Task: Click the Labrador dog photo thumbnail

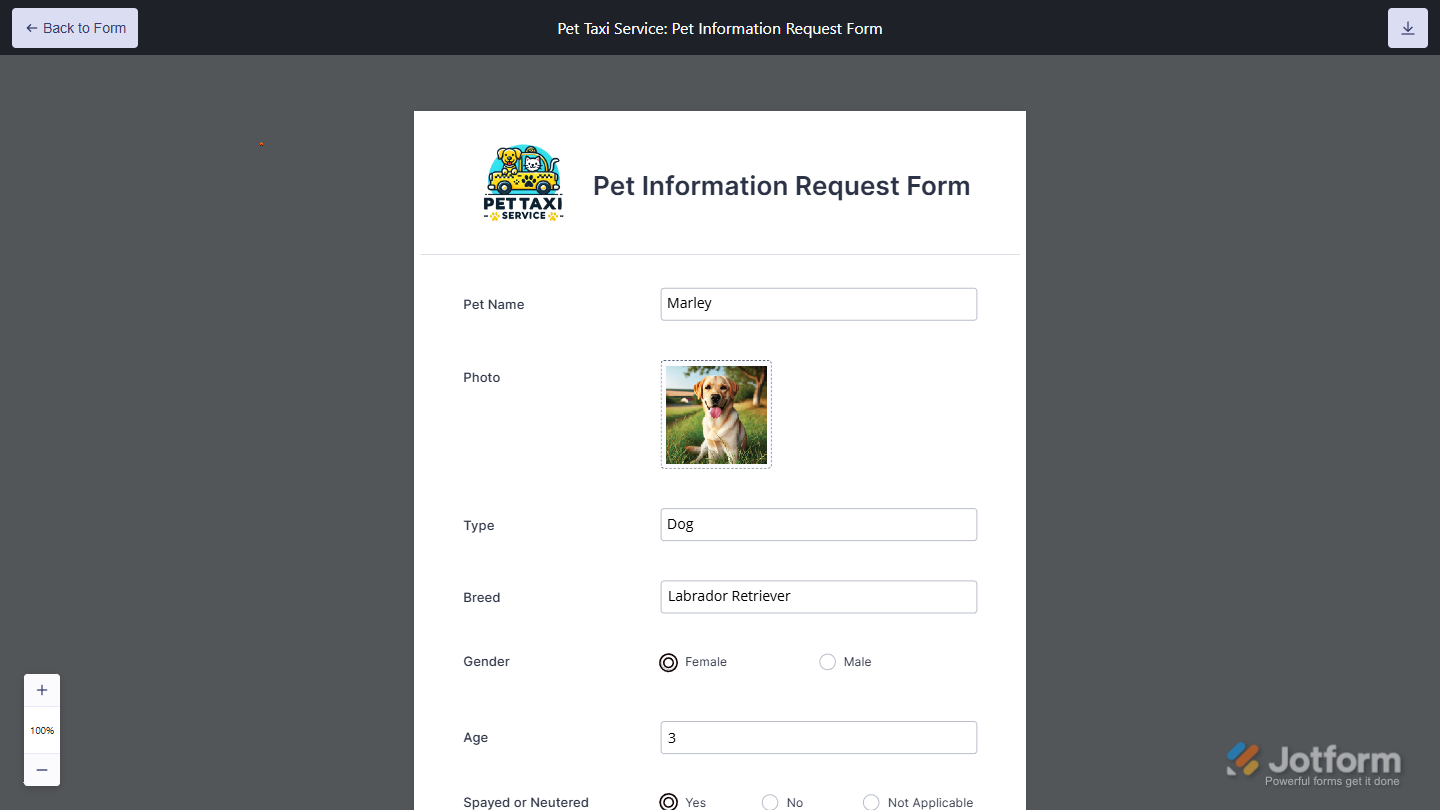Action: [x=716, y=414]
